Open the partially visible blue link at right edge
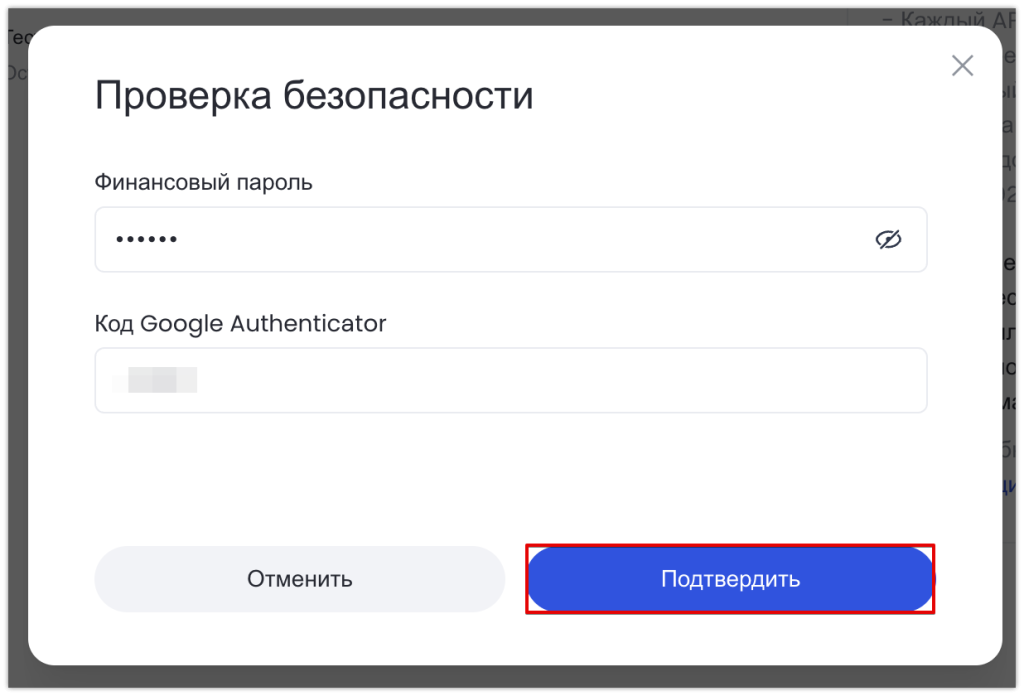This screenshot has width=1024, height=696. point(1010,484)
